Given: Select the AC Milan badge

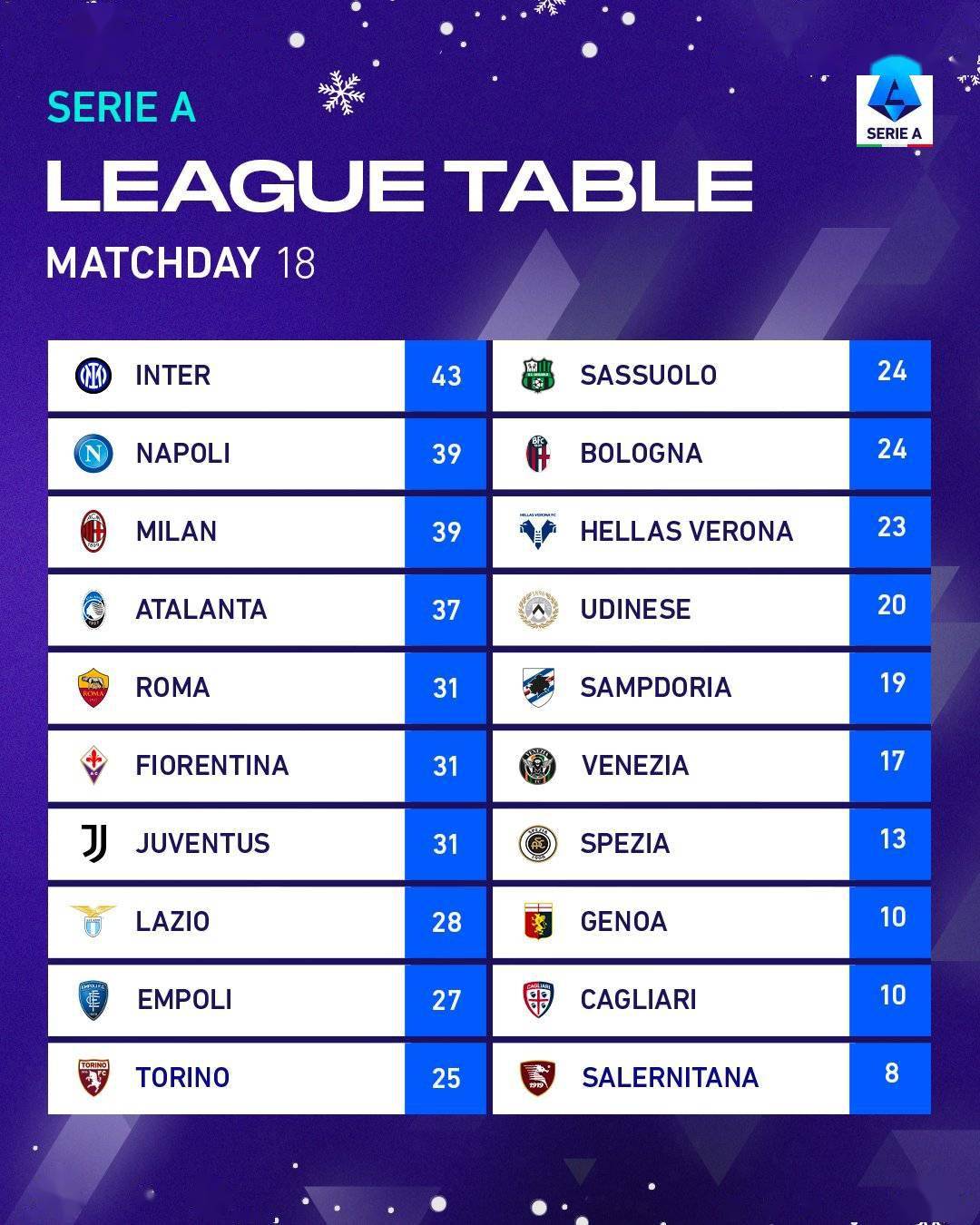Looking at the screenshot, I should tap(93, 531).
